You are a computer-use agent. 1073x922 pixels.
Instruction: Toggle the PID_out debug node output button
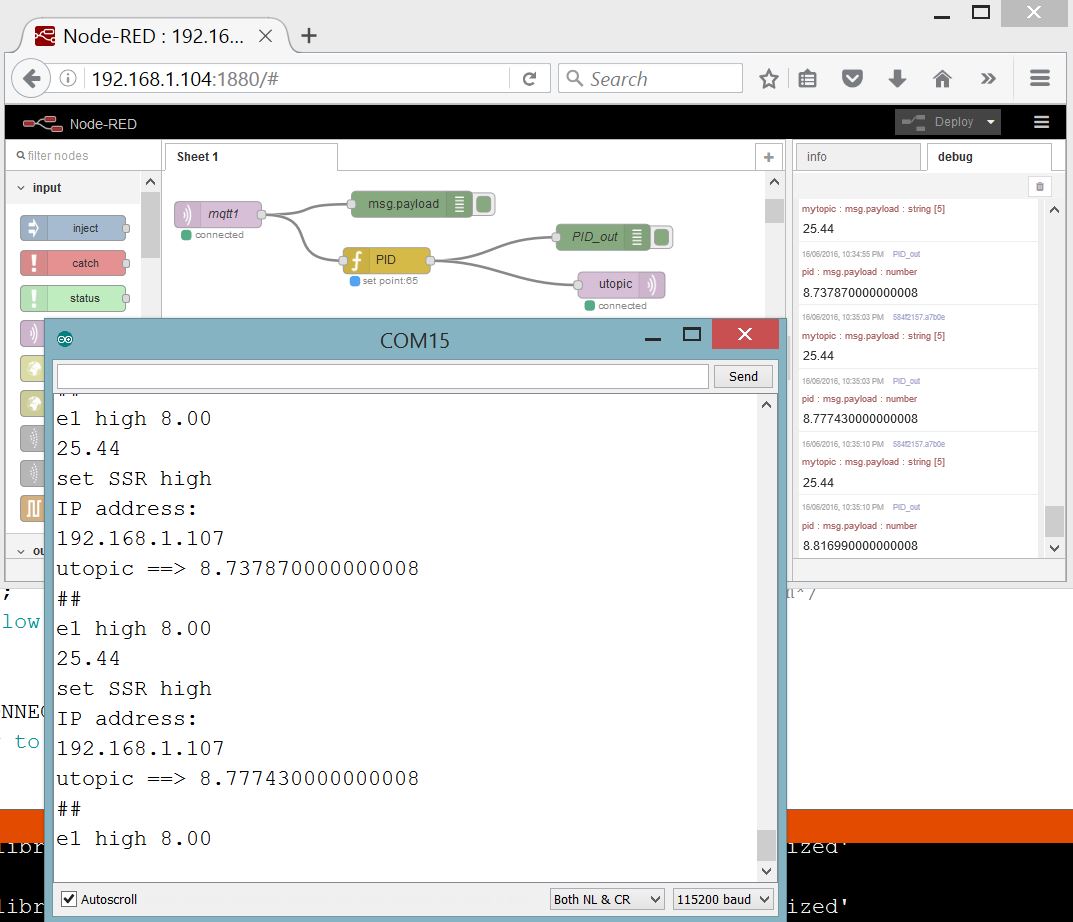[x=661, y=237]
